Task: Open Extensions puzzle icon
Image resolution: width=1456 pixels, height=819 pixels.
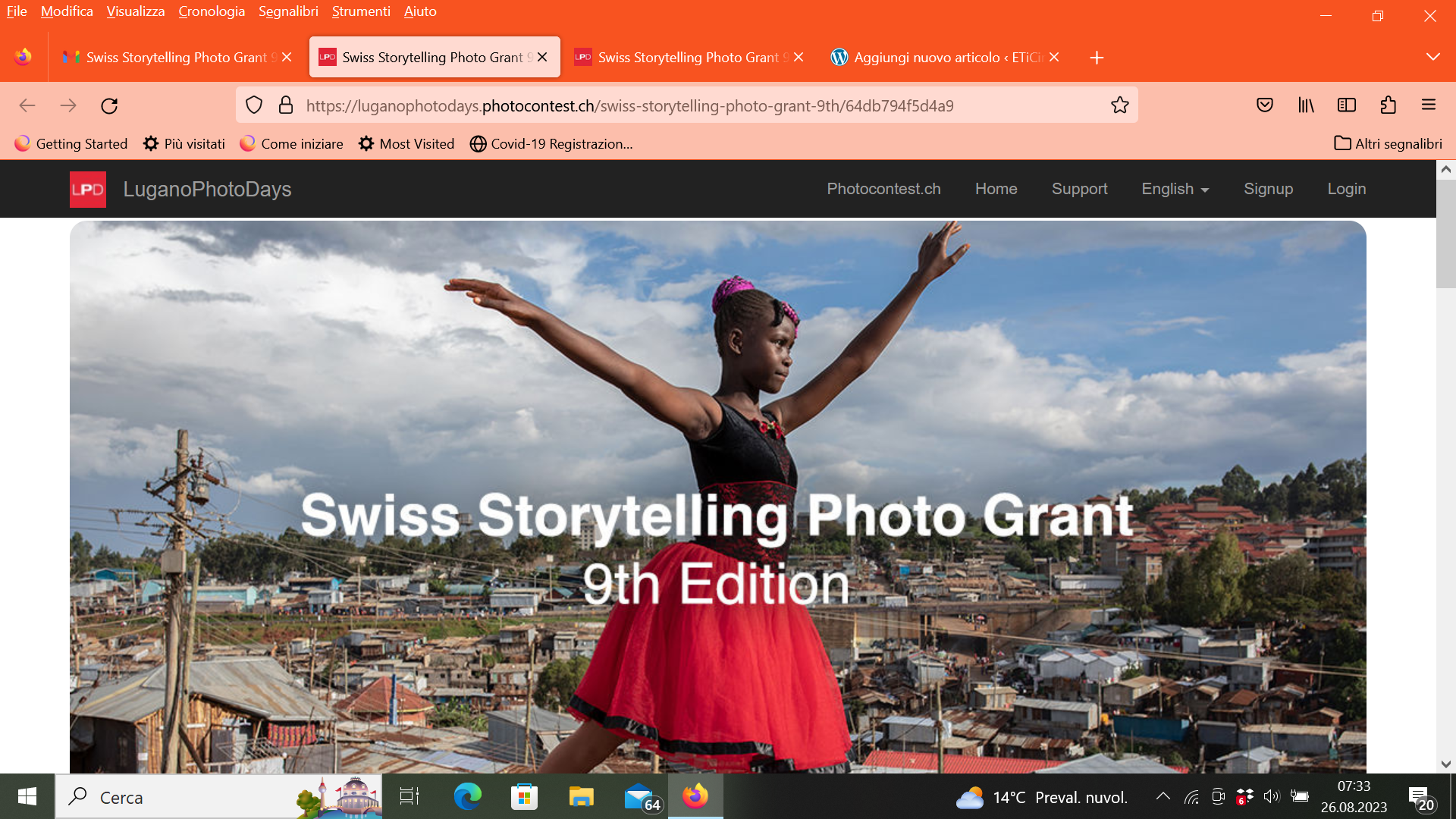Action: [1388, 105]
